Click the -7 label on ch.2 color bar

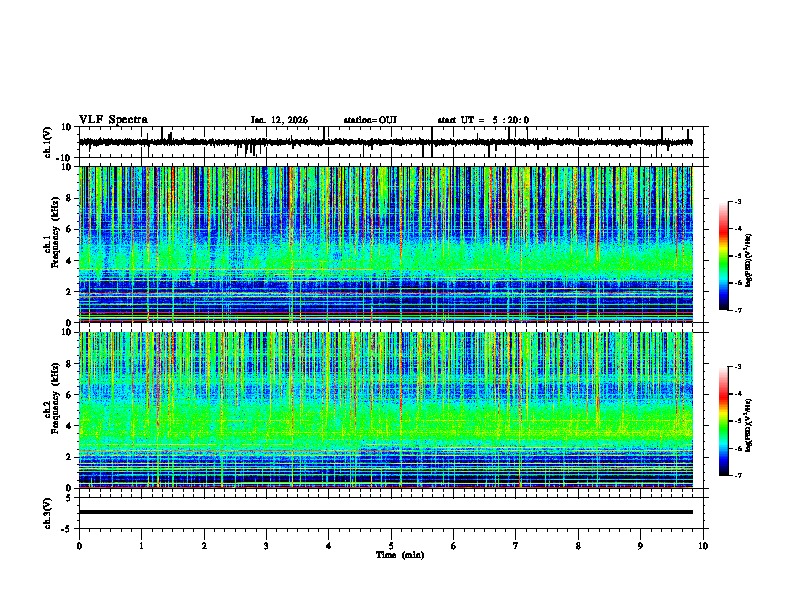point(738,475)
